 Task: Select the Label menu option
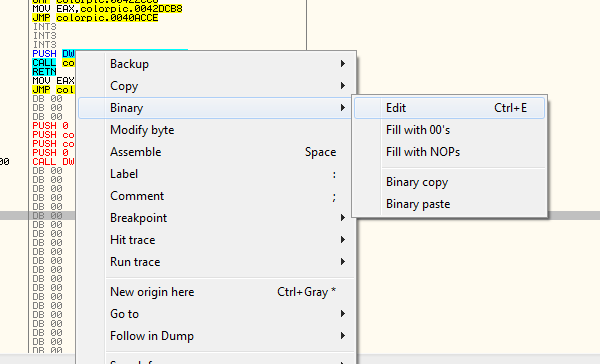pos(216,174)
